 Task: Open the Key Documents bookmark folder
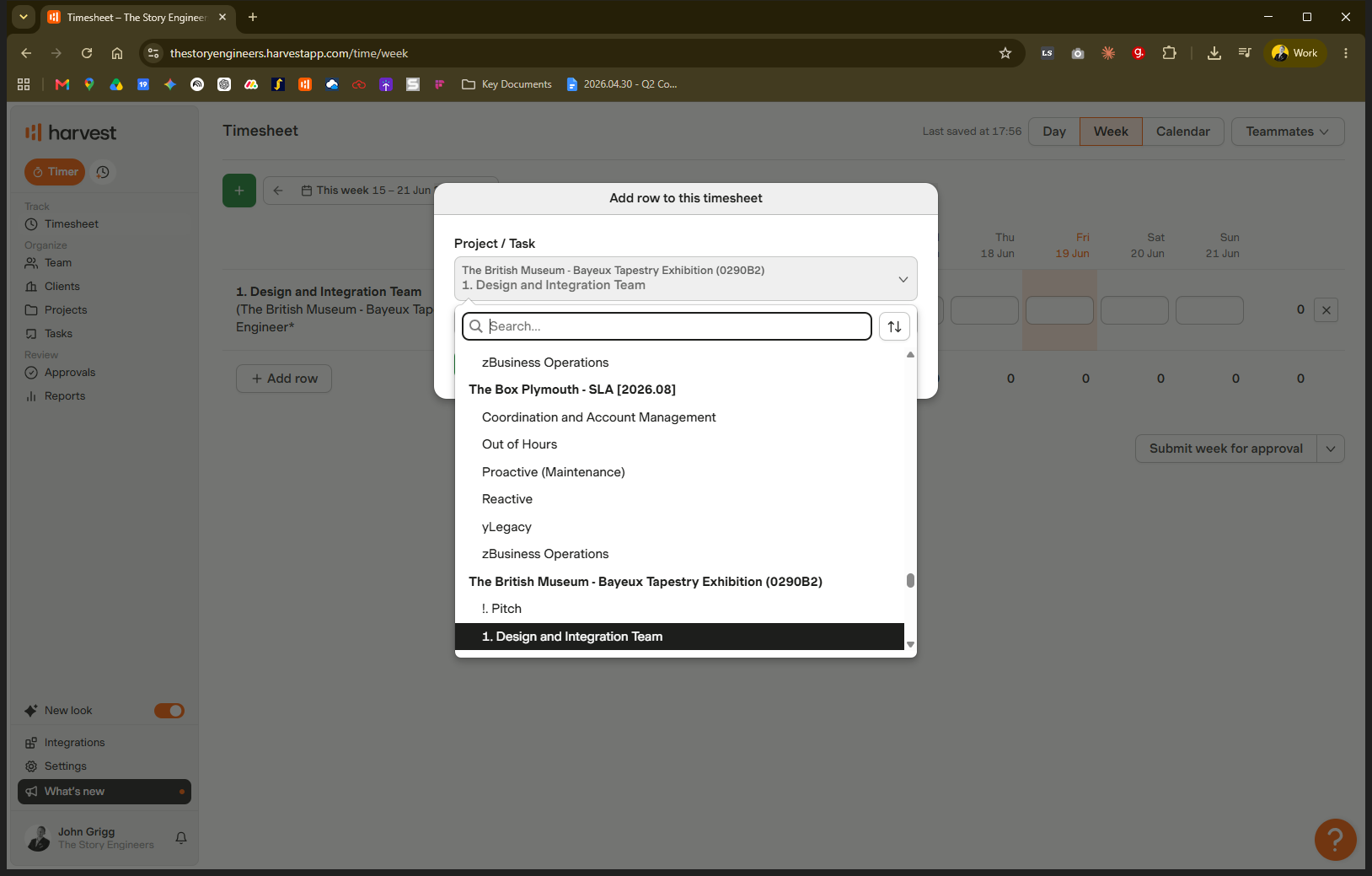coord(507,84)
